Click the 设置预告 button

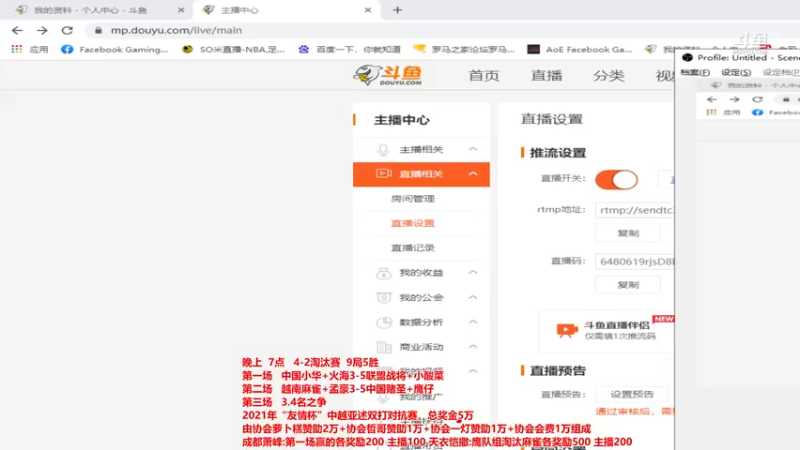click(632, 394)
